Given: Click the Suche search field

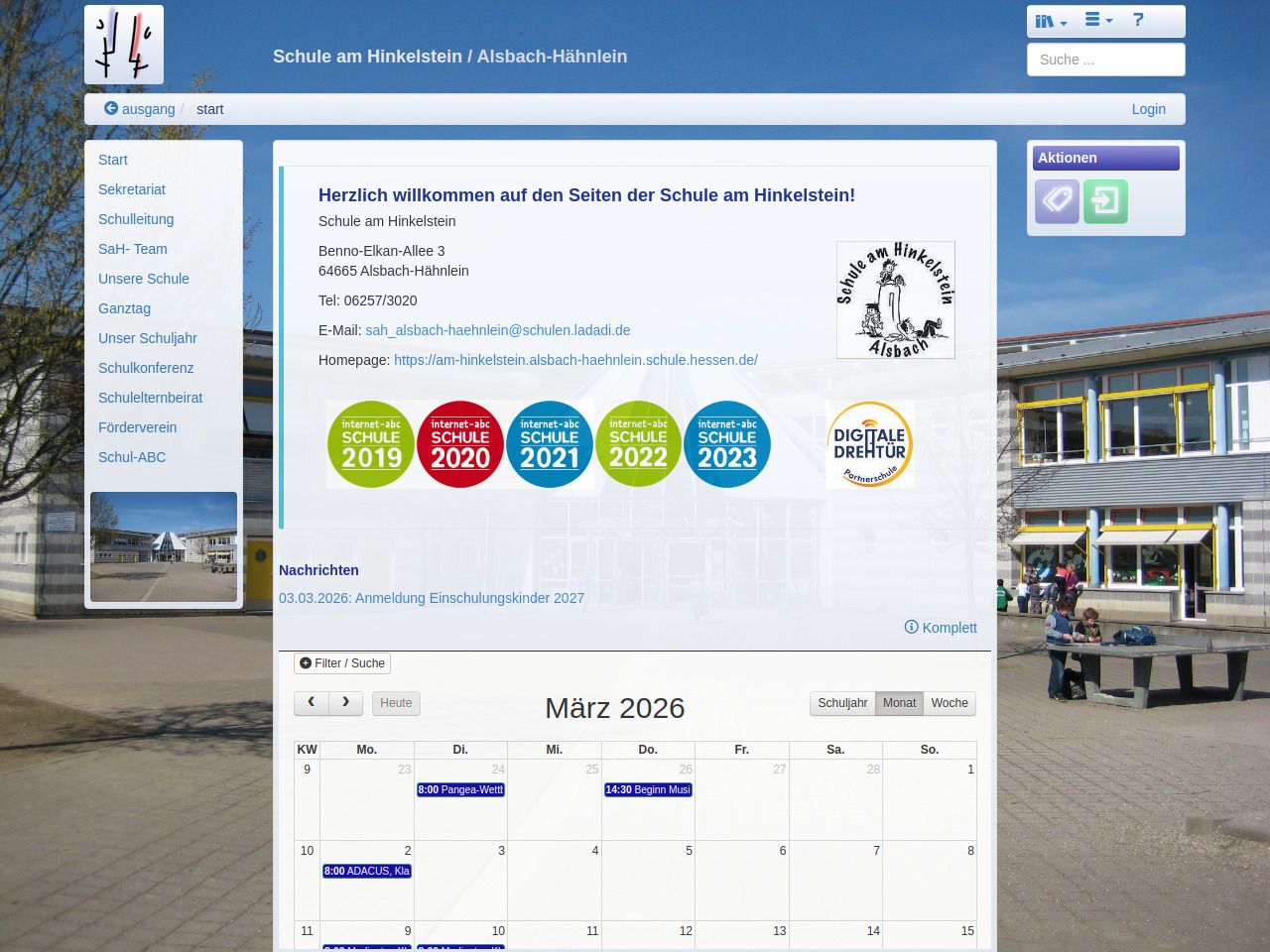Looking at the screenshot, I should 1105,59.
